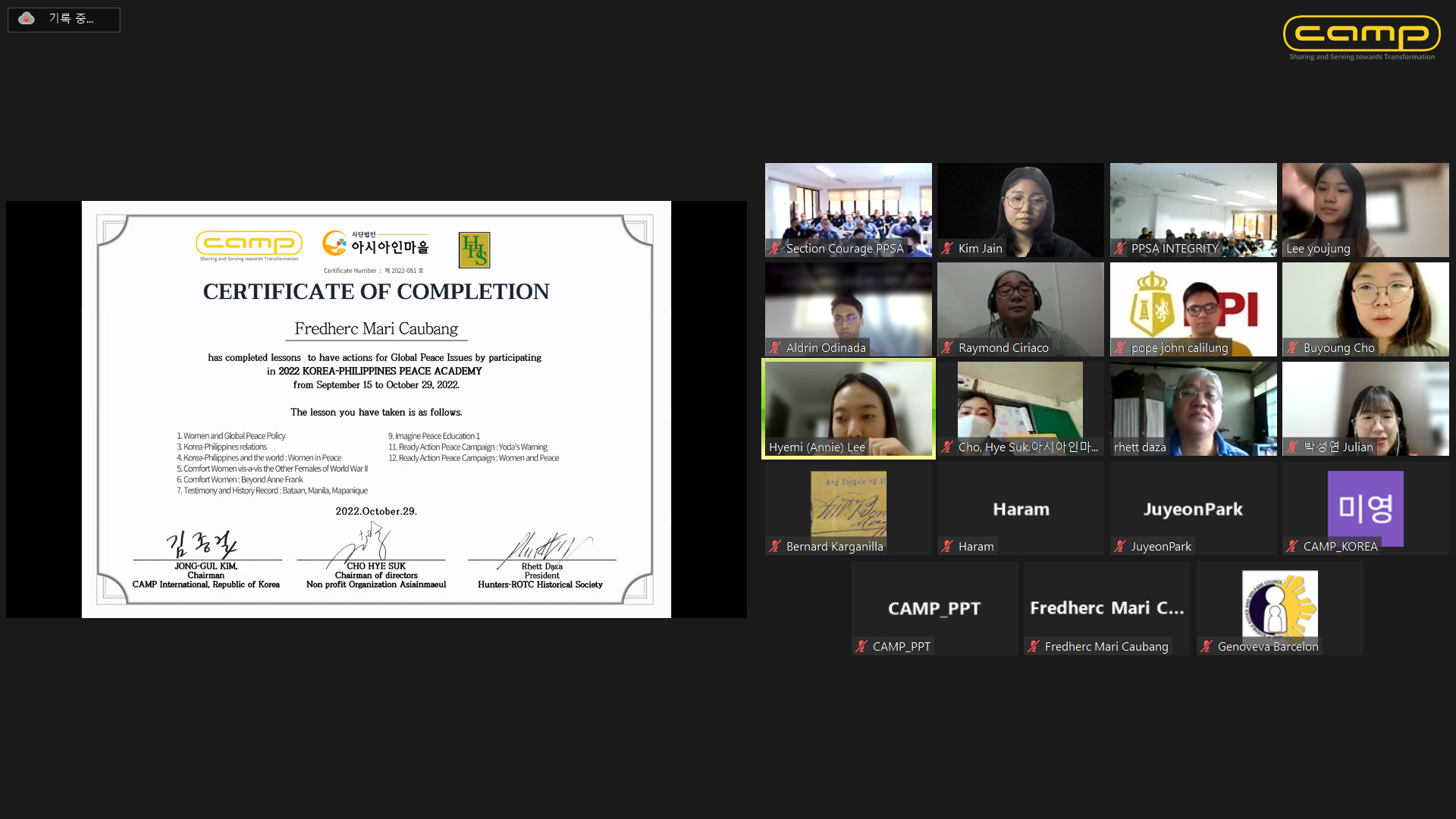Click pope john calilung name label
This screenshot has height=819, width=1456.
click(1179, 348)
